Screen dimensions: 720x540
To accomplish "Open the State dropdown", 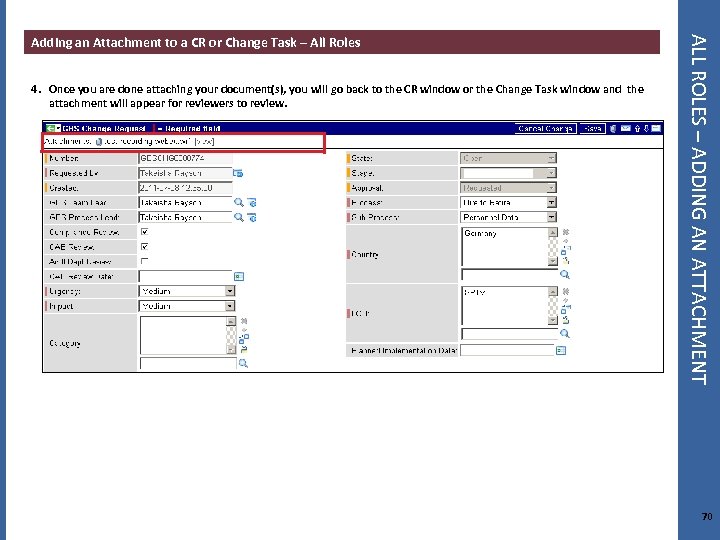I will click(x=508, y=158).
